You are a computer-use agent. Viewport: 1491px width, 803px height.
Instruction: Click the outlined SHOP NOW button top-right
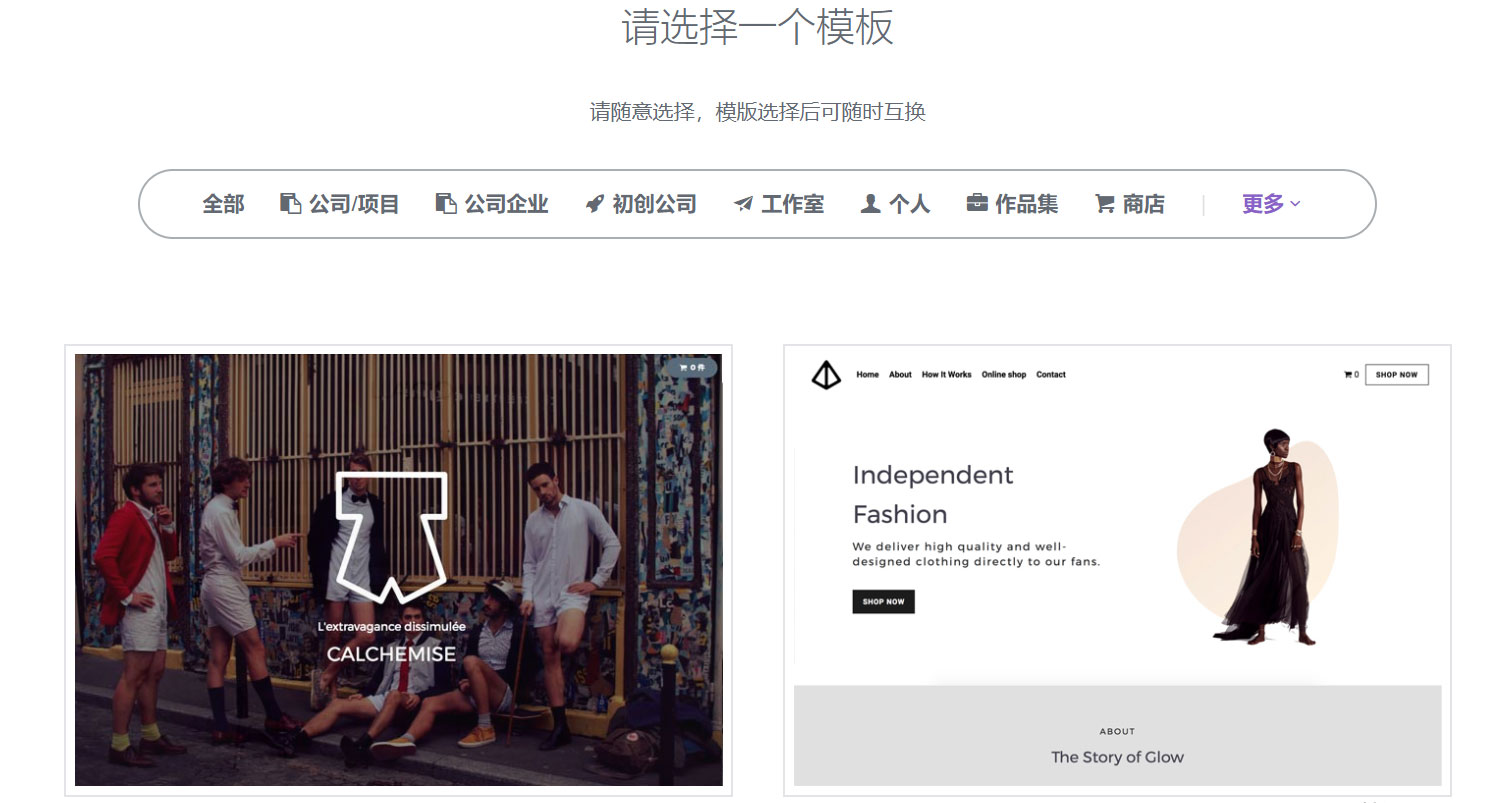1397,375
